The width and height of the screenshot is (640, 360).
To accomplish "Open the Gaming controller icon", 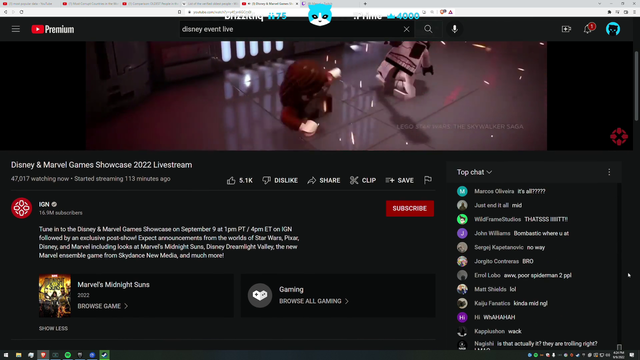I will 260,295.
